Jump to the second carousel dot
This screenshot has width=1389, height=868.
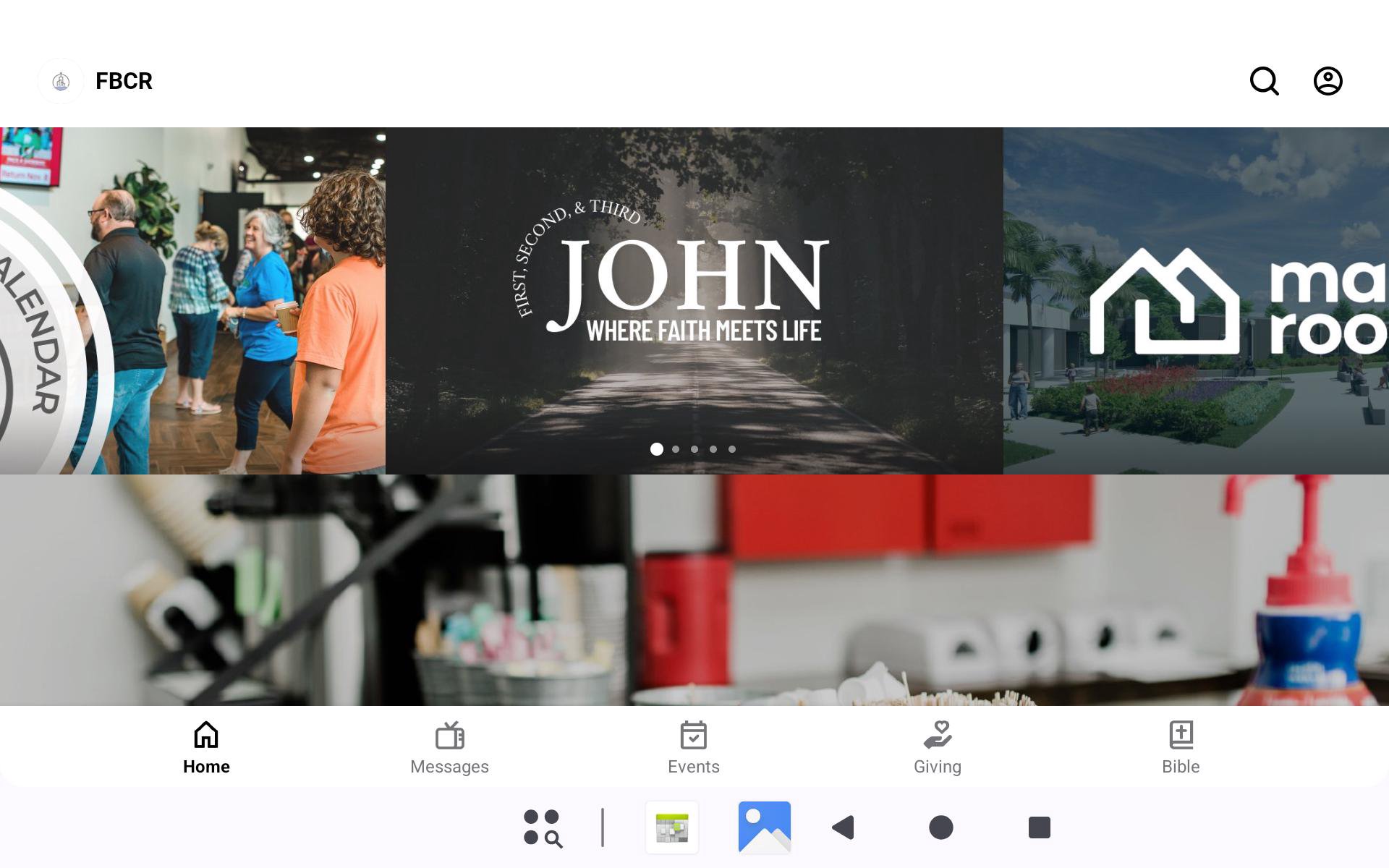tap(676, 449)
